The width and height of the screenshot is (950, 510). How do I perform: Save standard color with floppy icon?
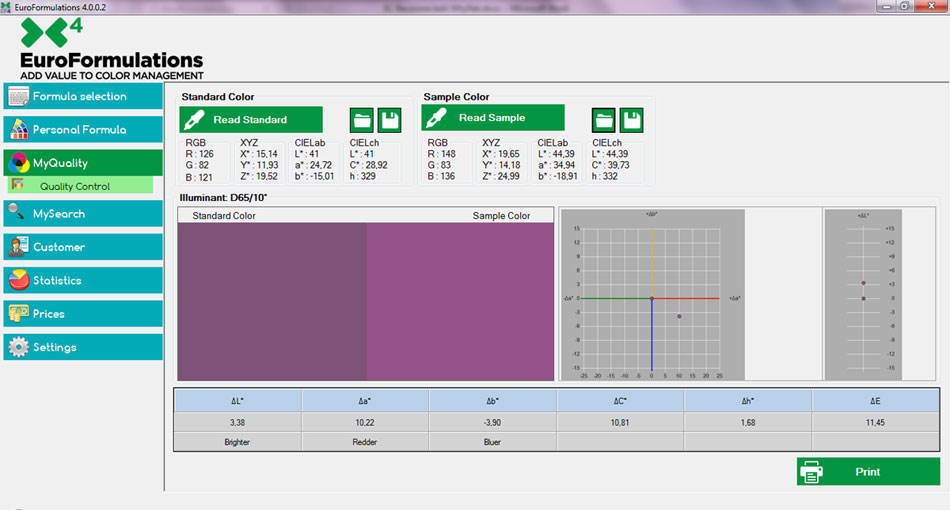[390, 121]
